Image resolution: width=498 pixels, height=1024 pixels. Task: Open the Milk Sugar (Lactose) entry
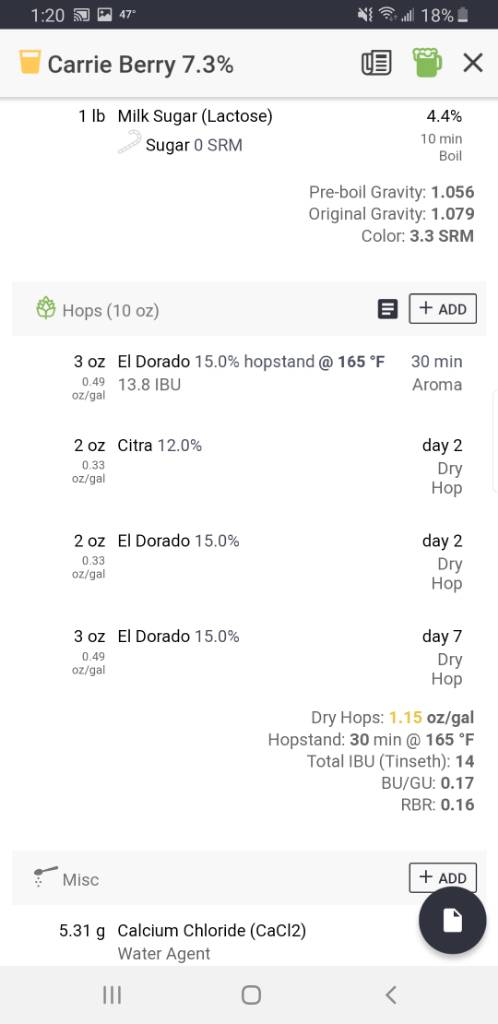[x=249, y=136]
